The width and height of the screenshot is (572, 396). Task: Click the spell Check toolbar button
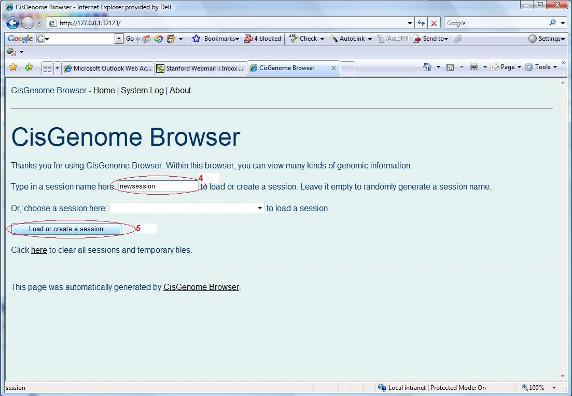coord(306,38)
